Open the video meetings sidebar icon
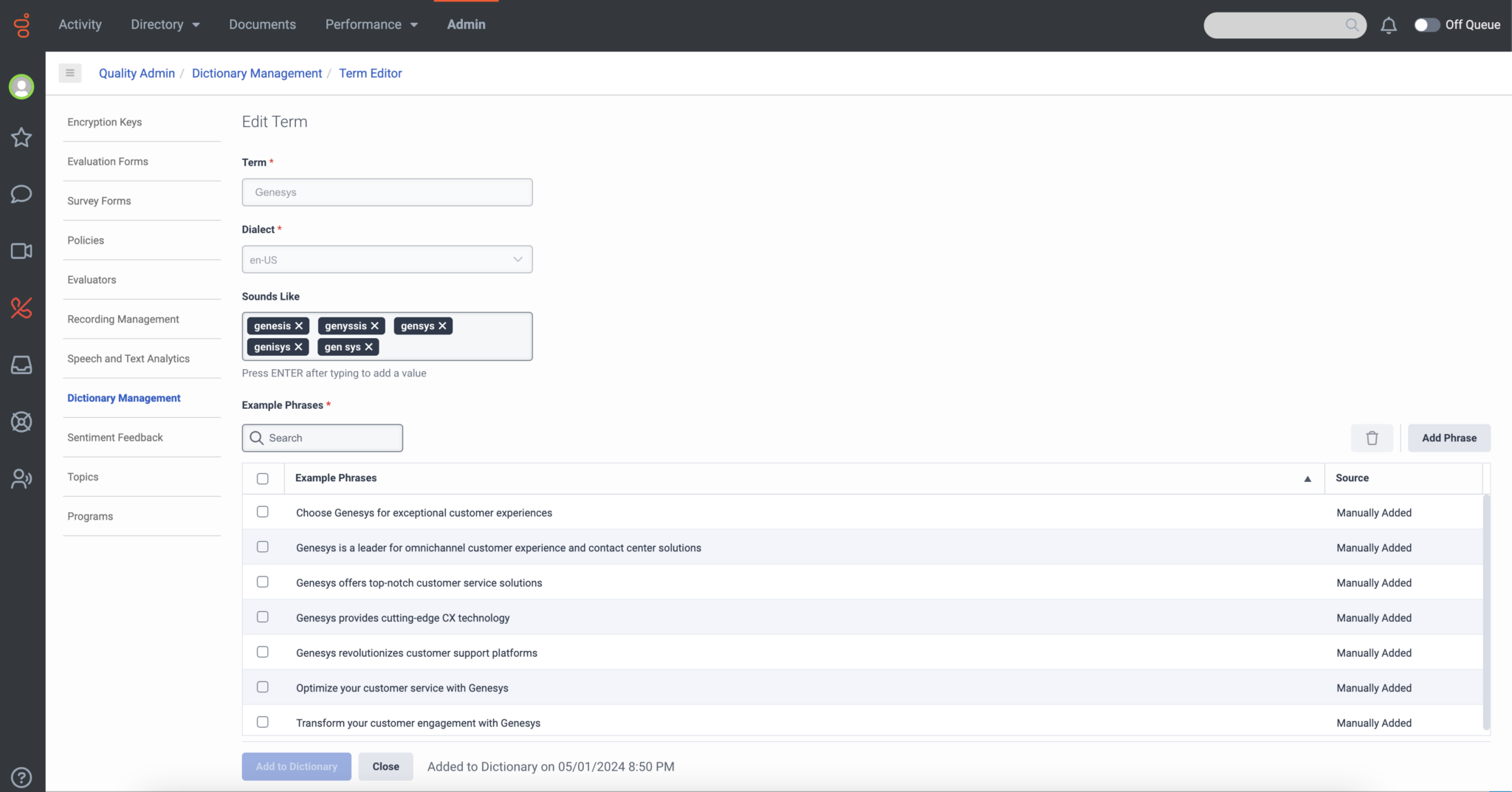Image resolution: width=1512 pixels, height=792 pixels. coord(21,251)
